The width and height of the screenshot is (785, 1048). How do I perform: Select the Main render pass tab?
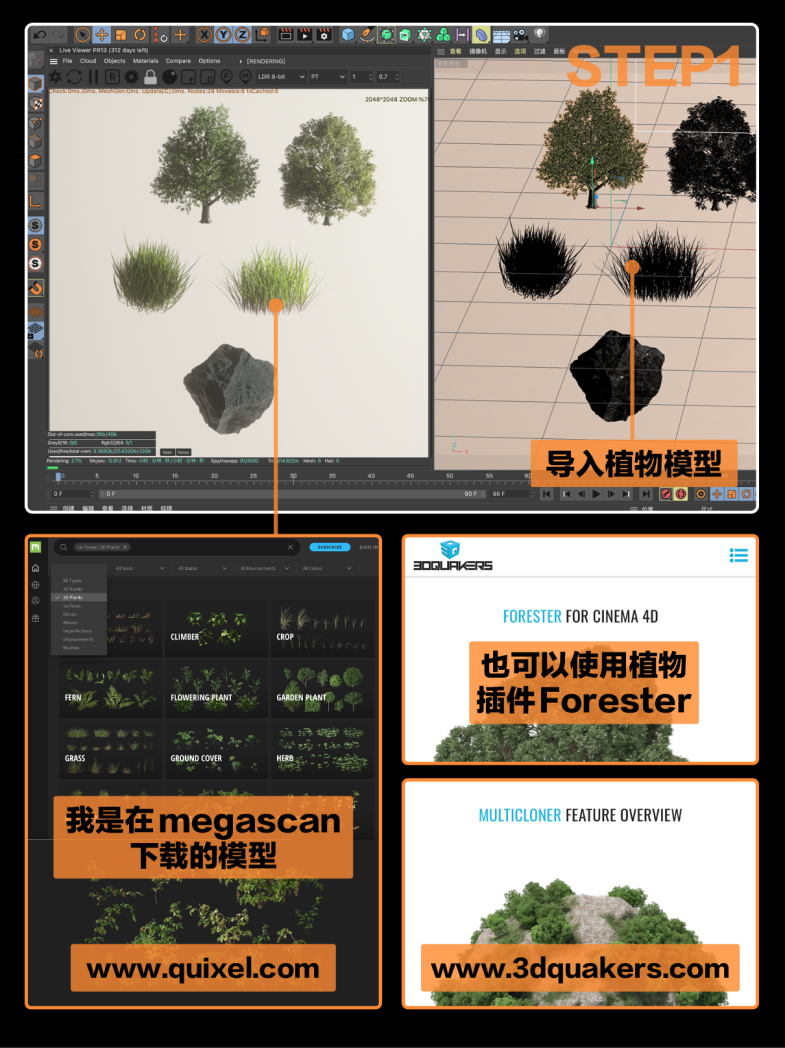pyautogui.click(x=167, y=452)
